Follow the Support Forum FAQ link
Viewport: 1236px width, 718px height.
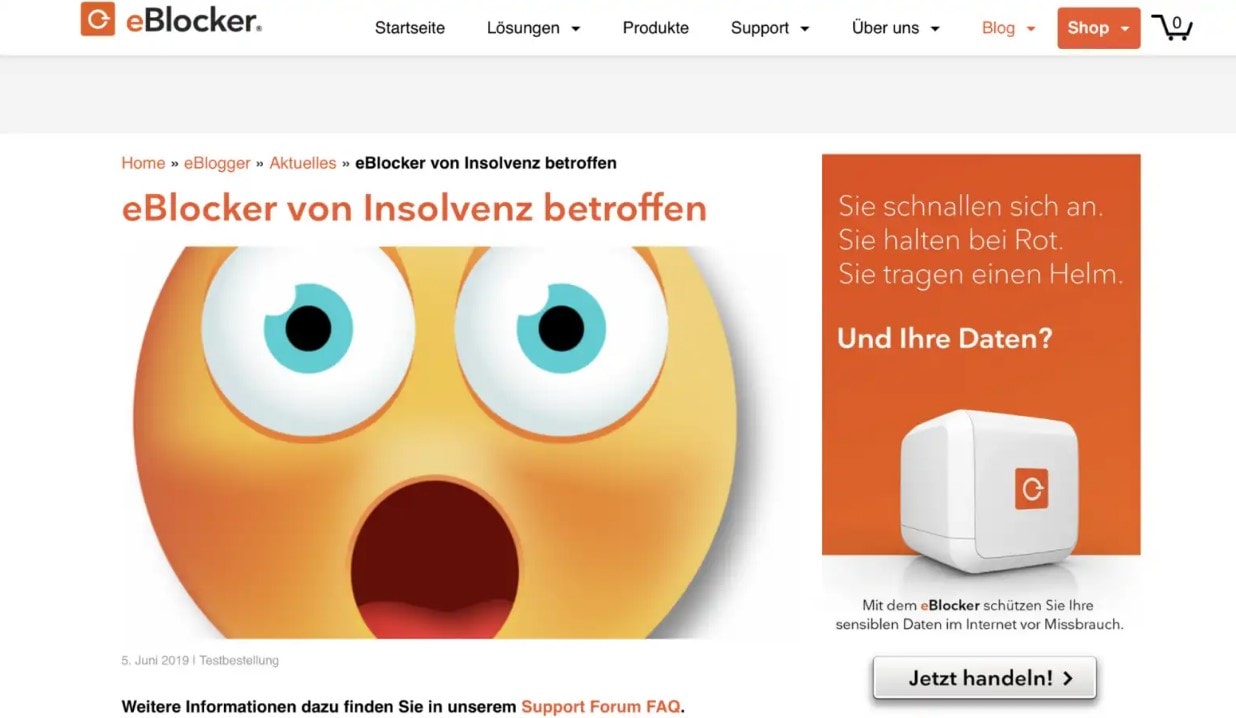coord(601,706)
